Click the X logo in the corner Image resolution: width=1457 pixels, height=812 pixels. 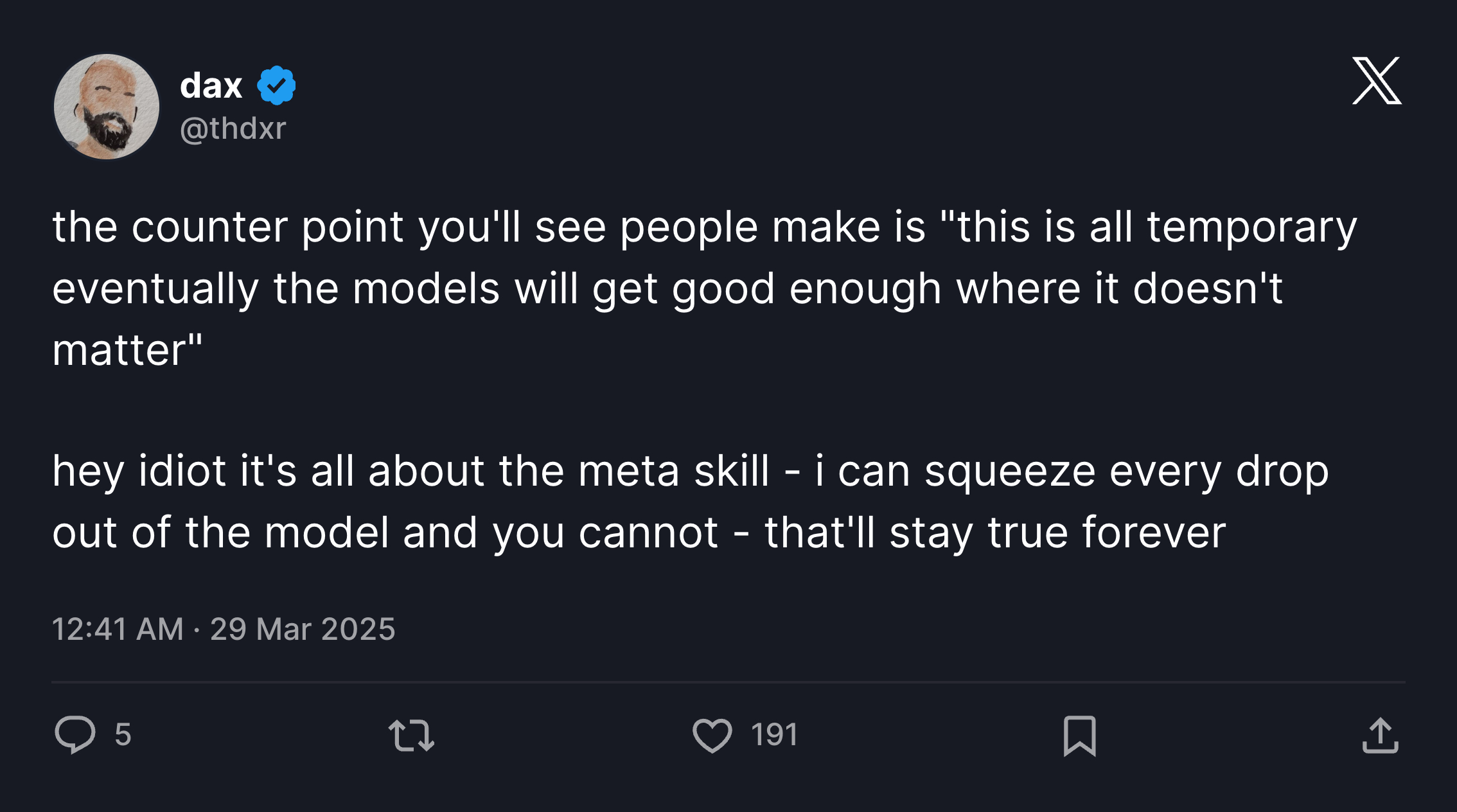tap(1377, 80)
